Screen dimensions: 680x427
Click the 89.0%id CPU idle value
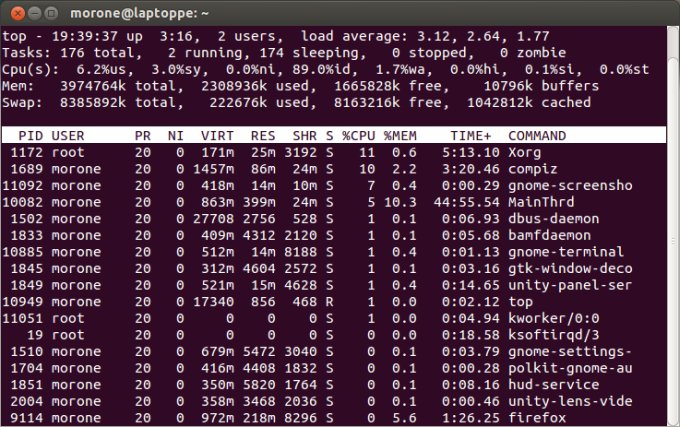coord(321,69)
